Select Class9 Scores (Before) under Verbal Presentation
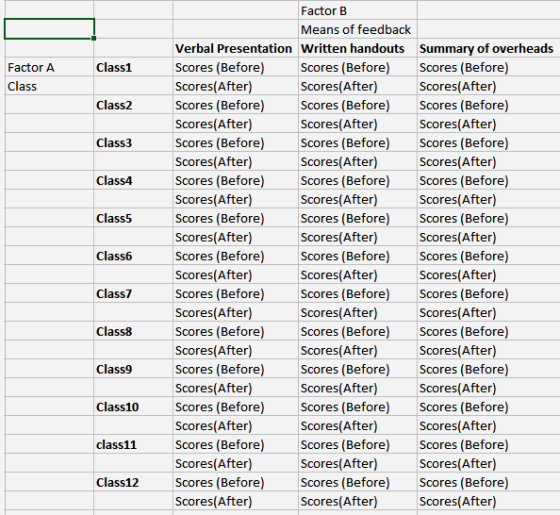Screen dimensions: 560x515 point(235,369)
